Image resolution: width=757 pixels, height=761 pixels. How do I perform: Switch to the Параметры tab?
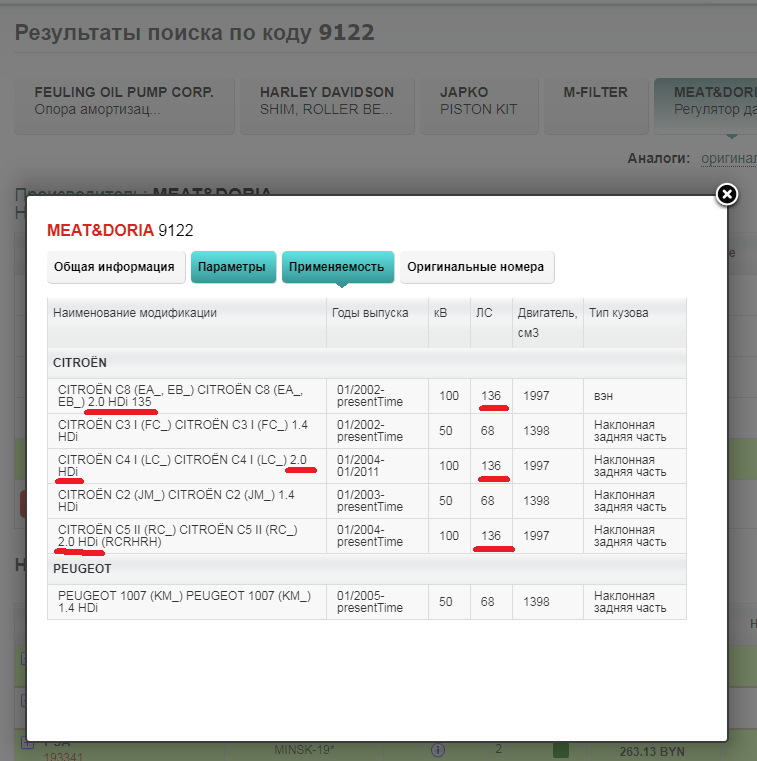coord(232,267)
